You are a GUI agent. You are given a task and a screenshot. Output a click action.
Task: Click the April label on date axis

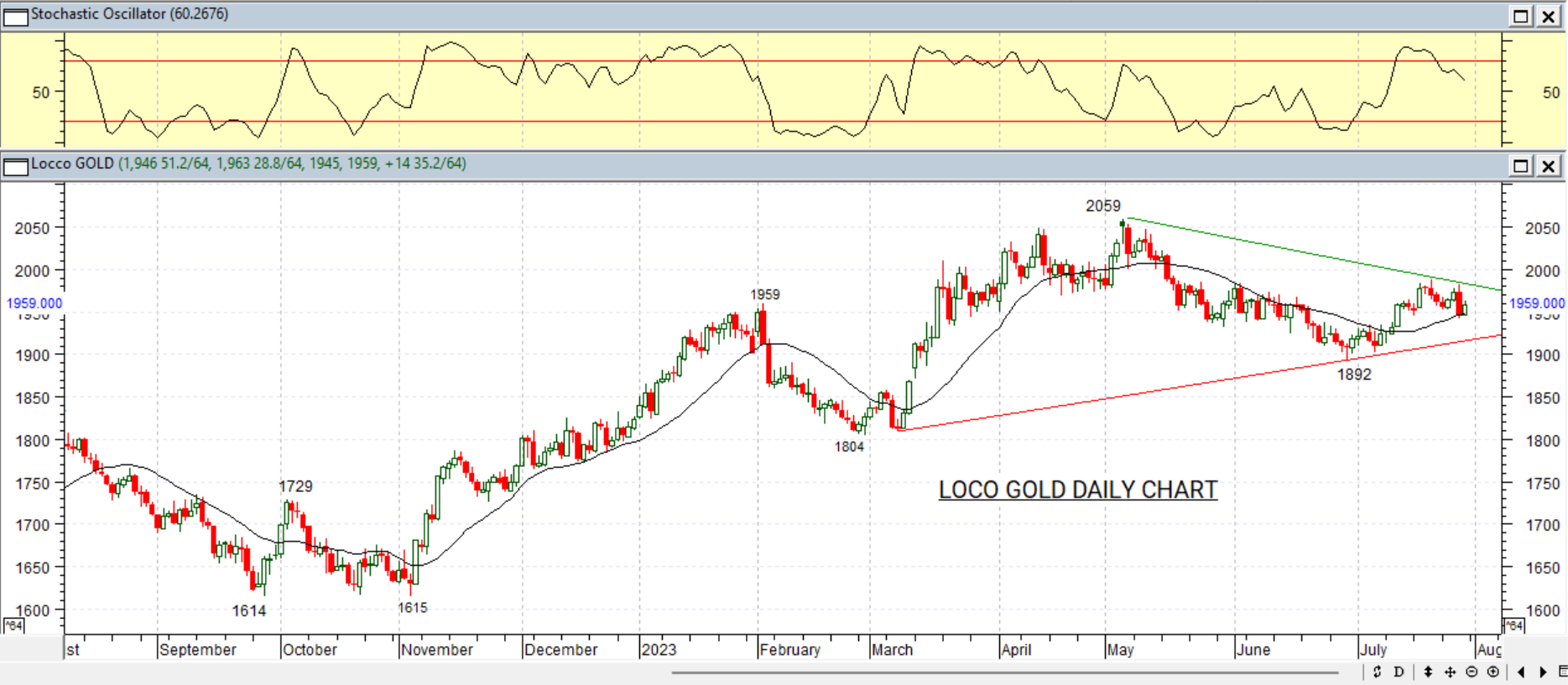(1016, 650)
